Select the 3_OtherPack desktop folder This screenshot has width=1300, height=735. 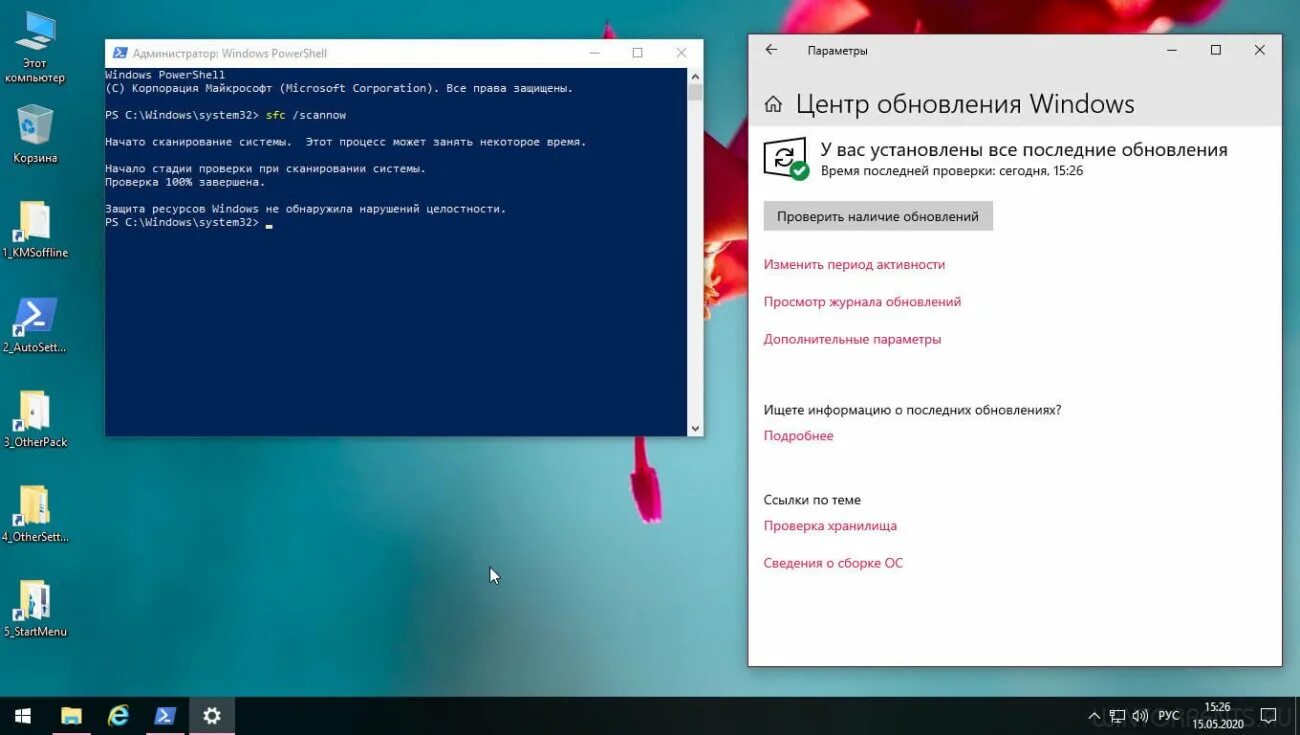point(35,419)
